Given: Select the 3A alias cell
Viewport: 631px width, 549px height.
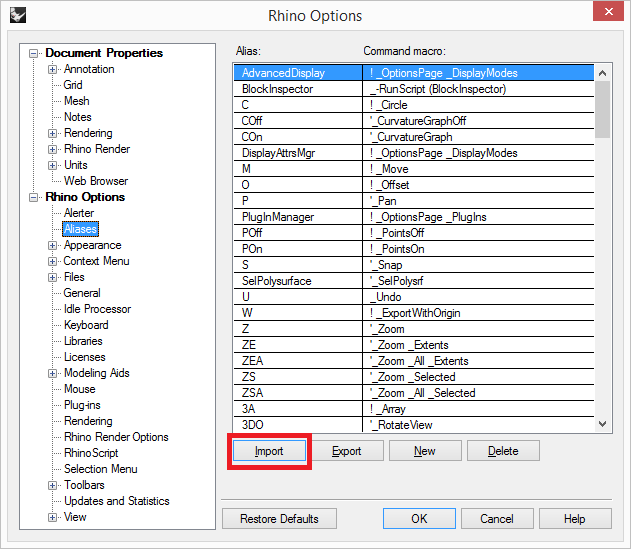Looking at the screenshot, I should click(298, 409).
